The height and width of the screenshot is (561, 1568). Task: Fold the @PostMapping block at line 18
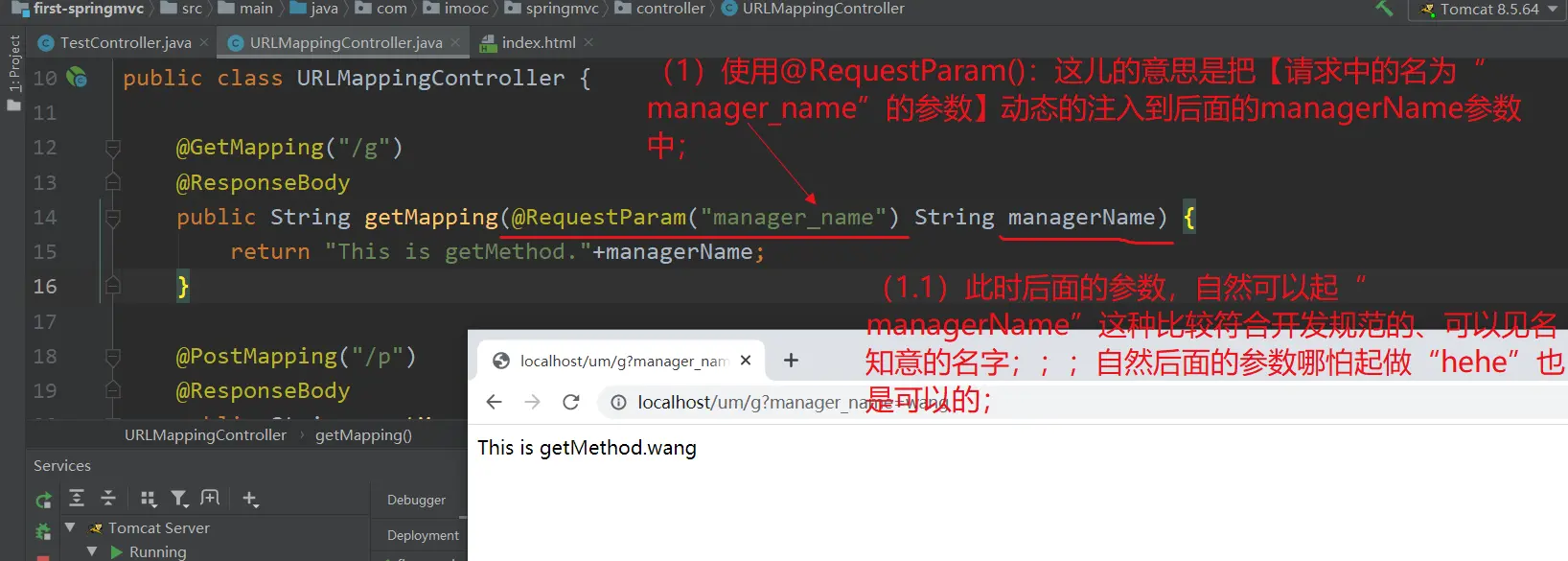(x=112, y=356)
